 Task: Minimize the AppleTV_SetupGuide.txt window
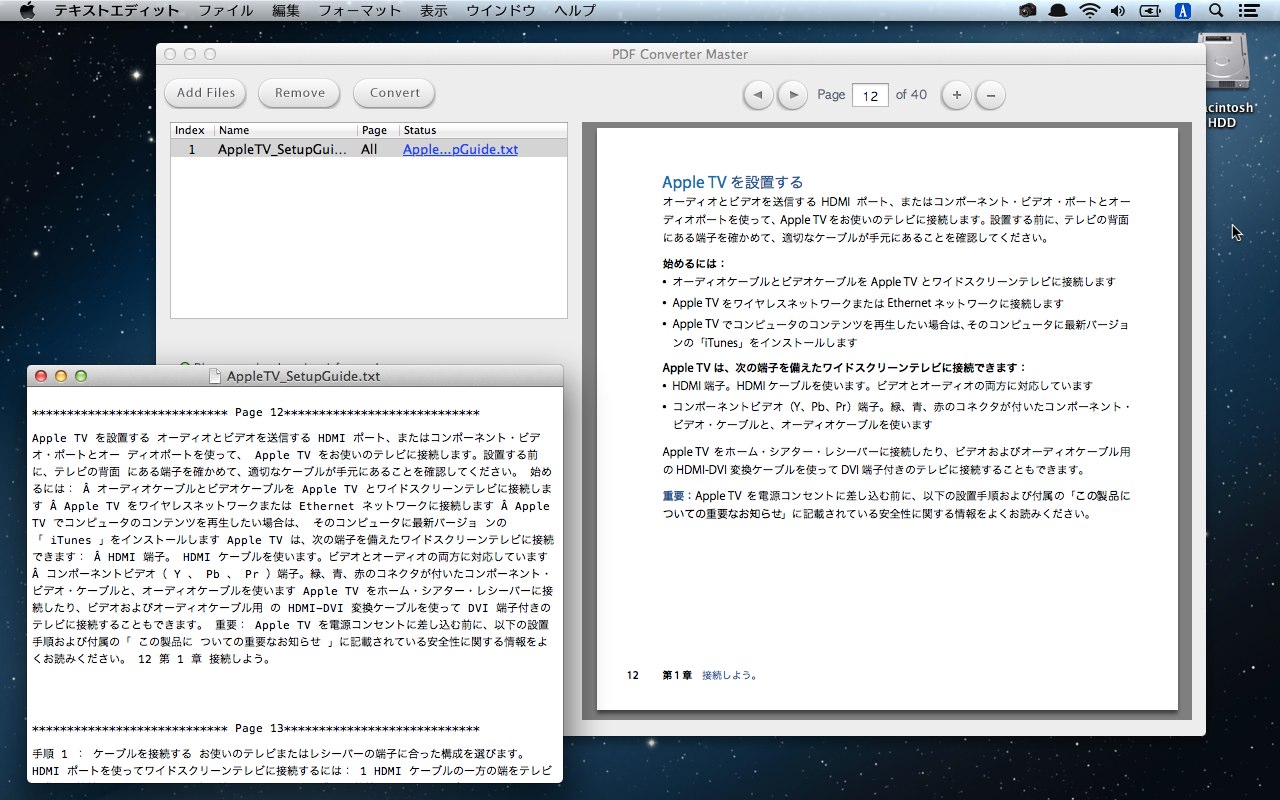coord(61,376)
